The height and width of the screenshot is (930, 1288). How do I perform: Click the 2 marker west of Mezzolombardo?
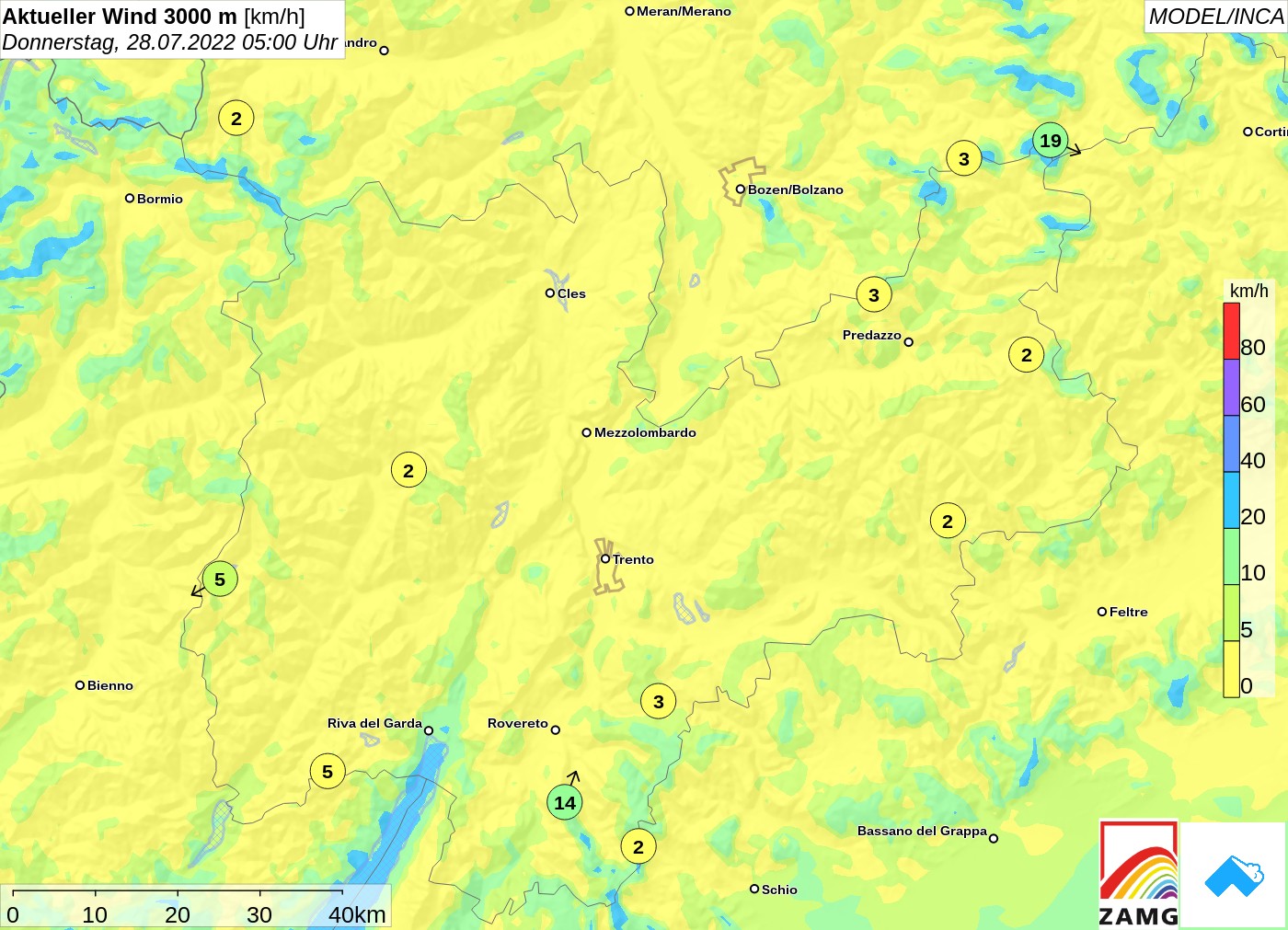(408, 471)
